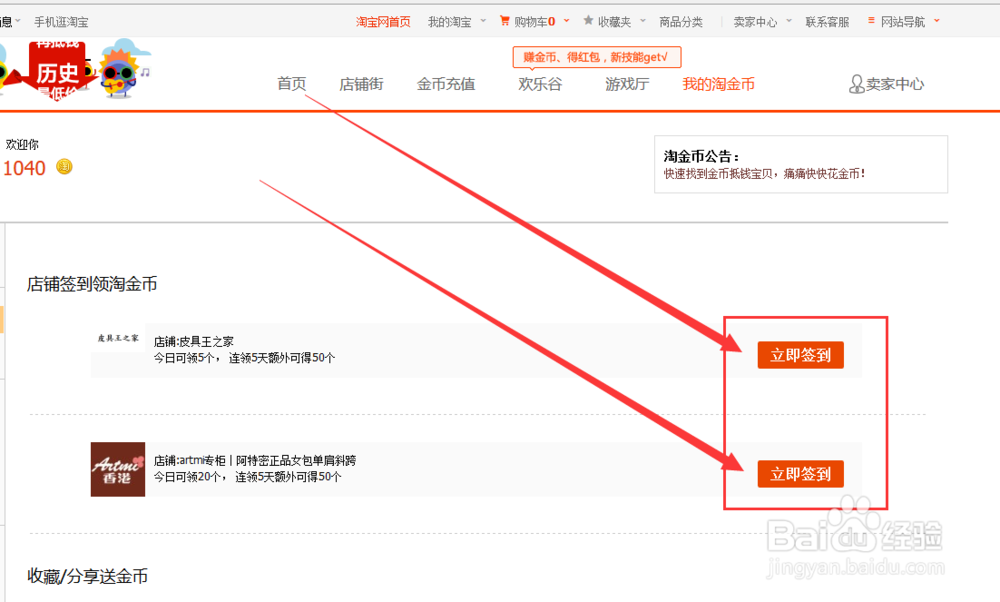Image resolution: width=1000 pixels, height=602 pixels.
Task: Select the 欢乐谷 navigation tab
Action: (540, 84)
